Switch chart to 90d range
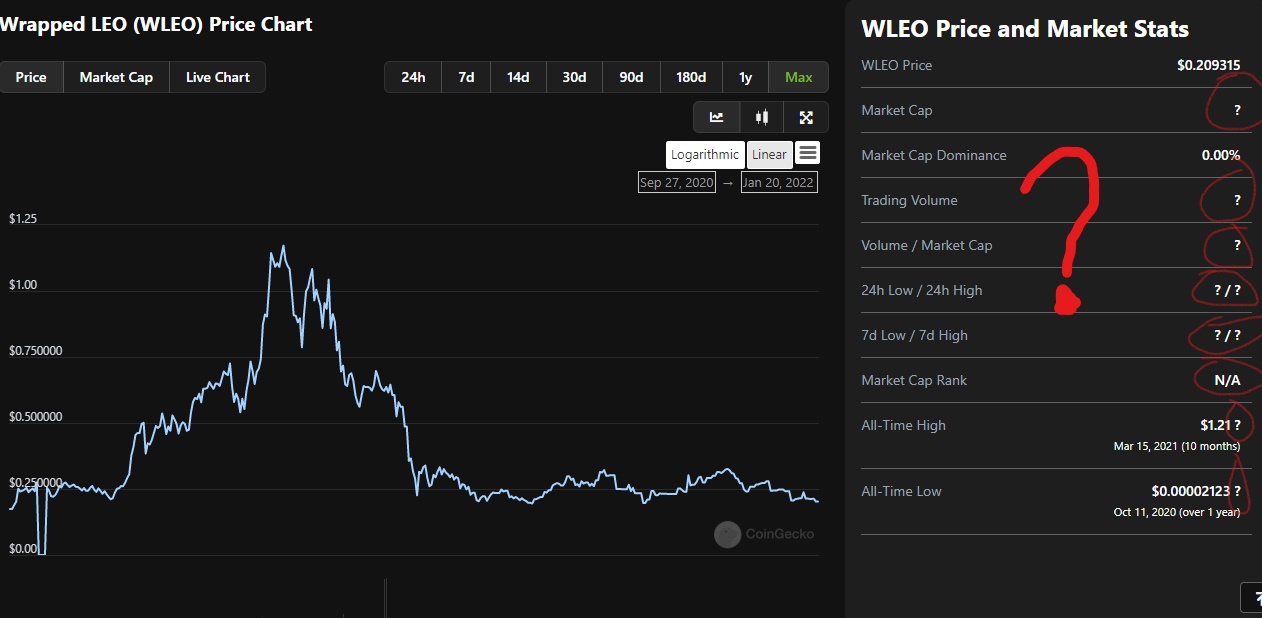The image size is (1262, 618). point(631,77)
